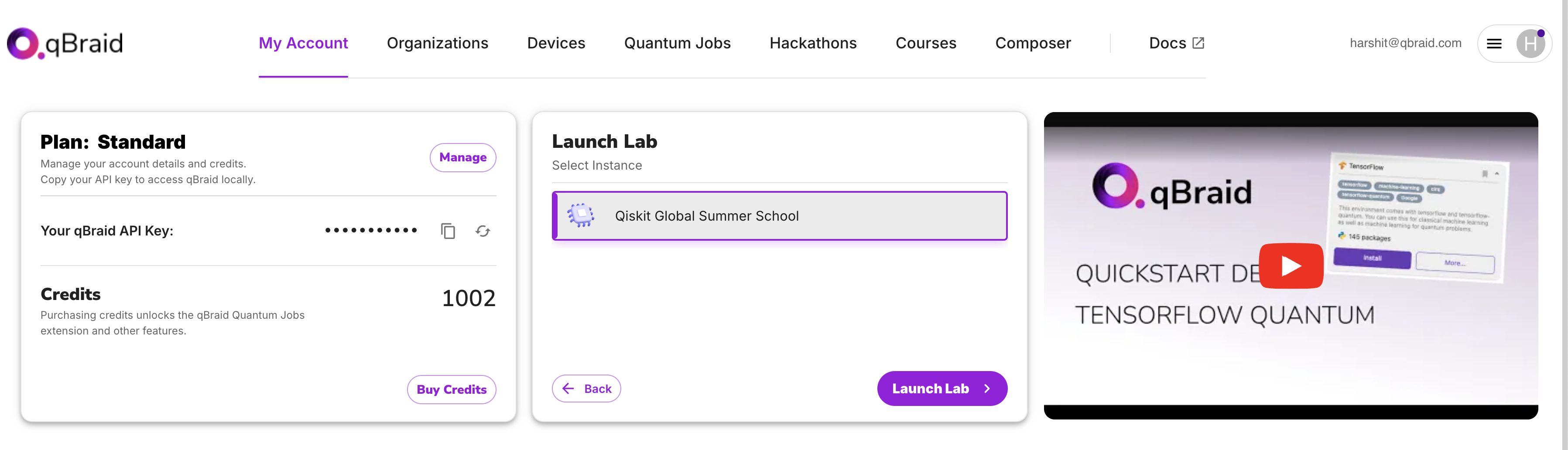The height and width of the screenshot is (450, 1568).
Task: Click the Buy Credits button
Action: coord(452,389)
